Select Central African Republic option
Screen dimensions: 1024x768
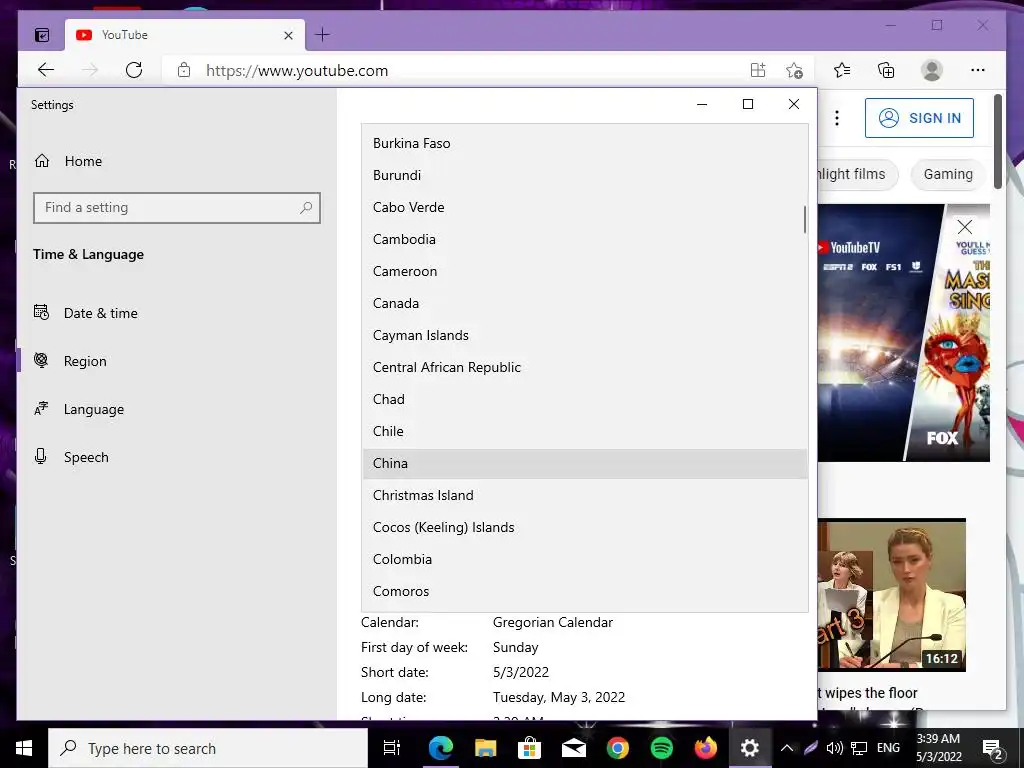(584, 367)
